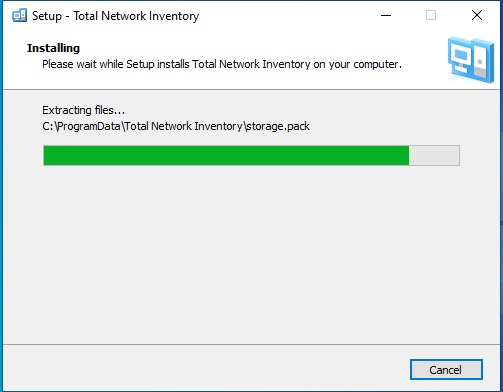
Task: Click 'ProgramData' in the extraction path
Action: [x=89, y=126]
